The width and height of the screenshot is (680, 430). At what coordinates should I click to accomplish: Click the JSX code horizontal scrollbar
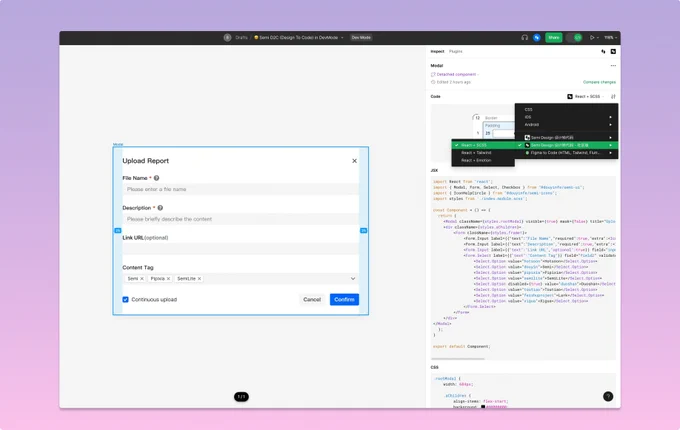coord(458,359)
